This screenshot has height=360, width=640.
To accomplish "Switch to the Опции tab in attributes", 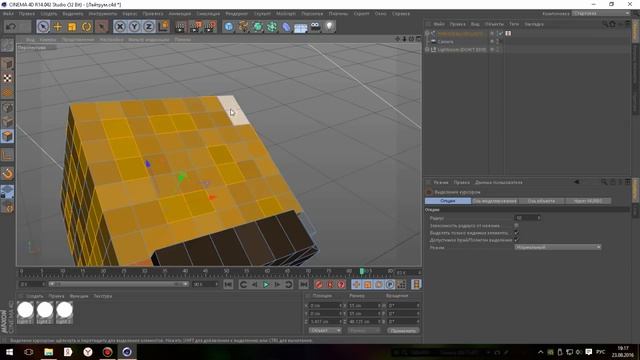I will pyautogui.click(x=448, y=201).
